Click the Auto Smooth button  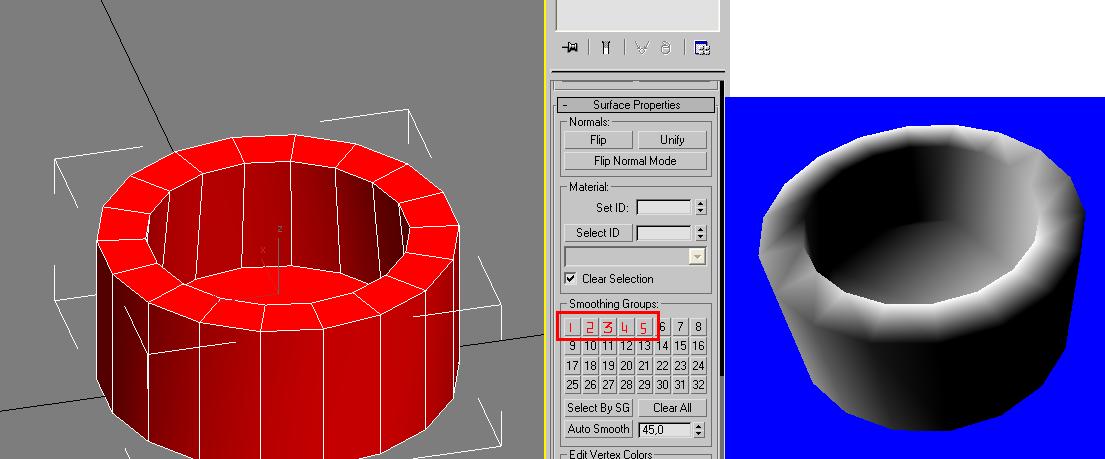pos(598,429)
